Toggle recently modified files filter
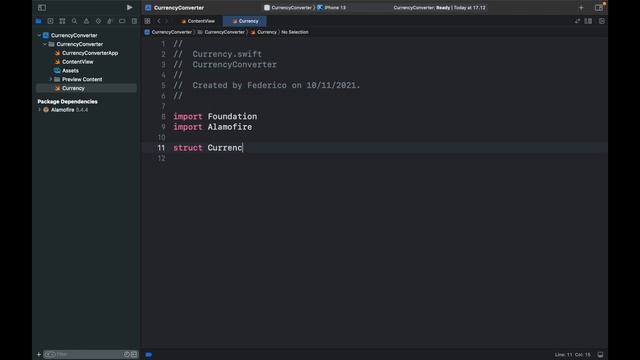 [x=127, y=354]
